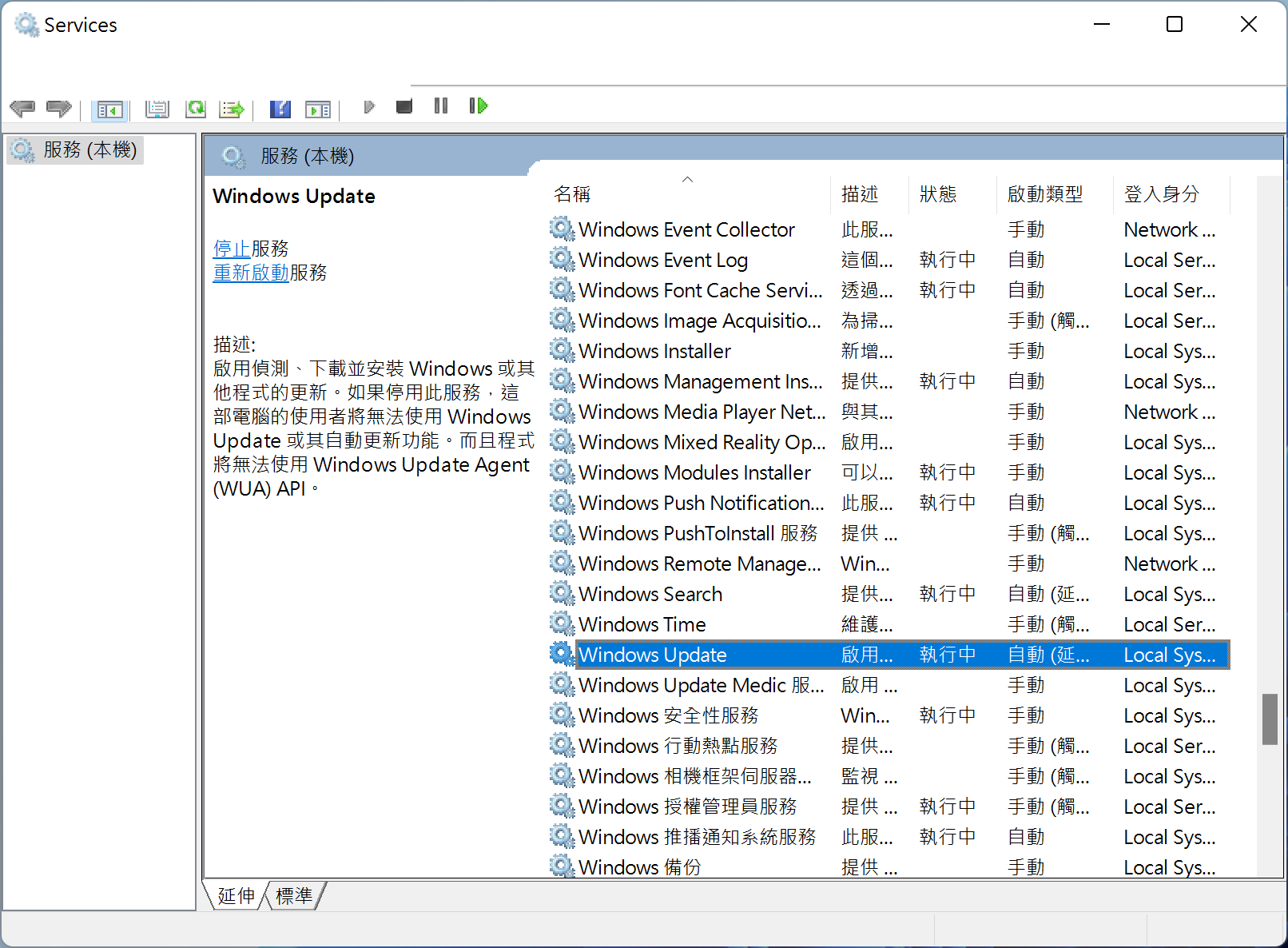Sort by the 登入身分 column header
This screenshot has width=1288, height=948.
(1171, 194)
